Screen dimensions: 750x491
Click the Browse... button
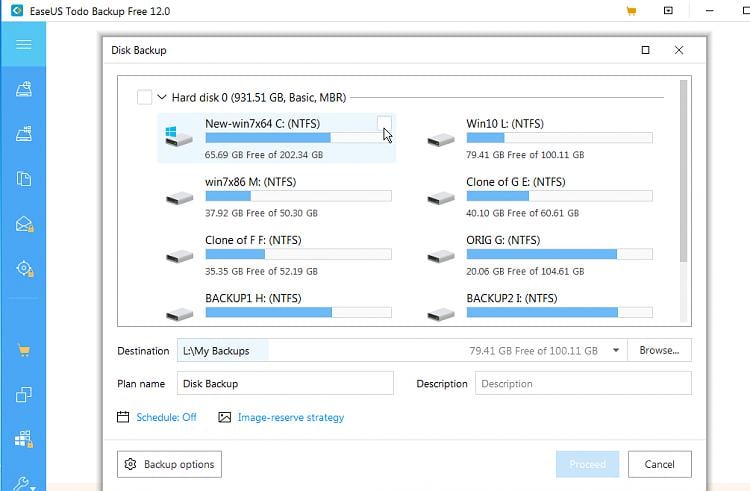click(x=659, y=351)
